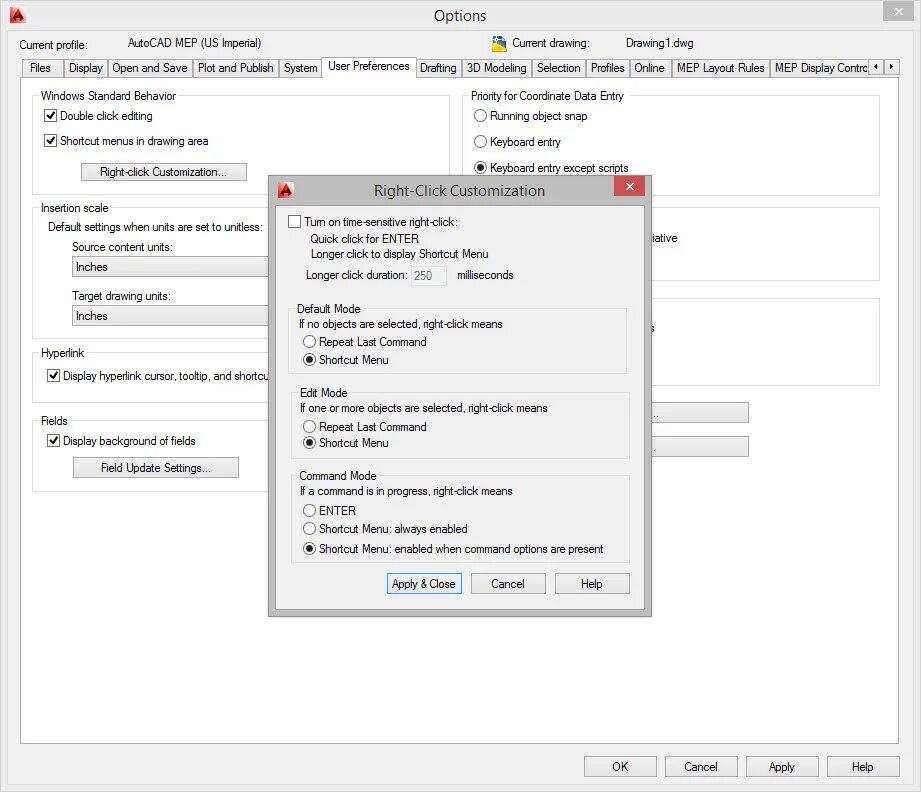Image resolution: width=921 pixels, height=792 pixels.
Task: Click the current drawing file icon
Action: [499, 43]
